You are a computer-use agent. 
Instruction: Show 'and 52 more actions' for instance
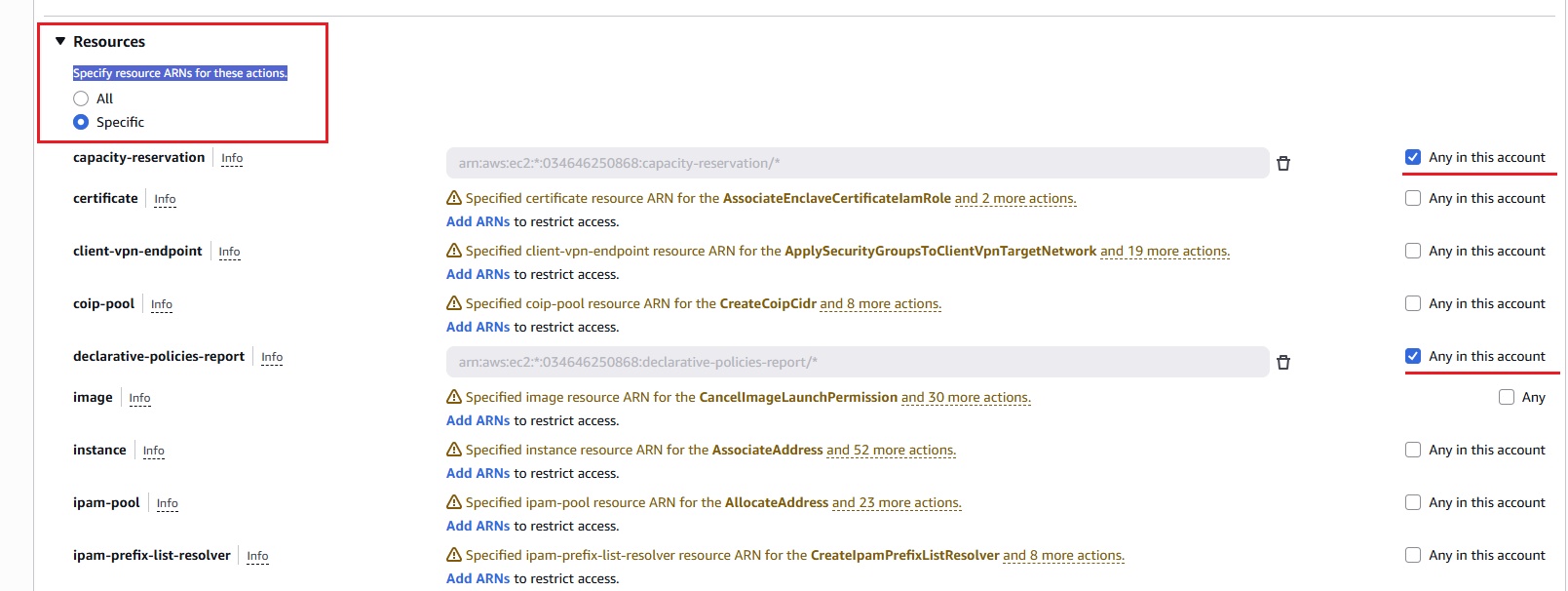pyautogui.click(x=891, y=450)
